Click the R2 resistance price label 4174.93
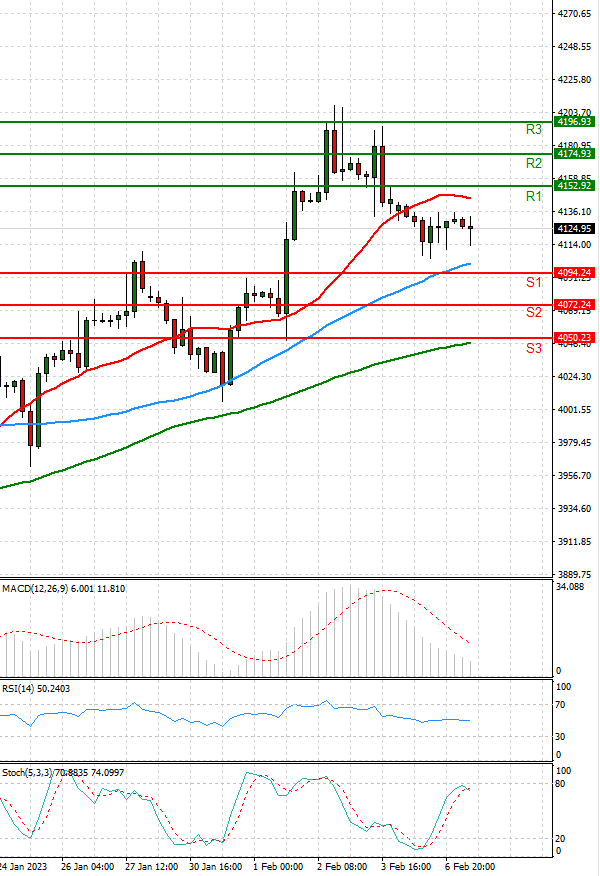600x876 pixels. [574, 154]
